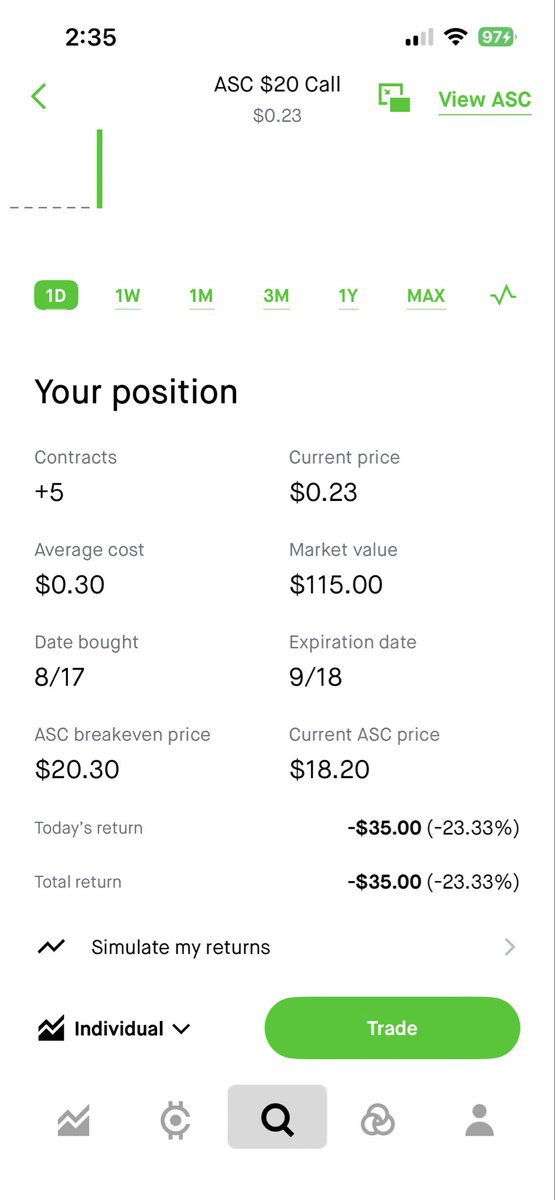This screenshot has width=555, height=1200.
Task: Open the account profile icon
Action: (x=480, y=1120)
